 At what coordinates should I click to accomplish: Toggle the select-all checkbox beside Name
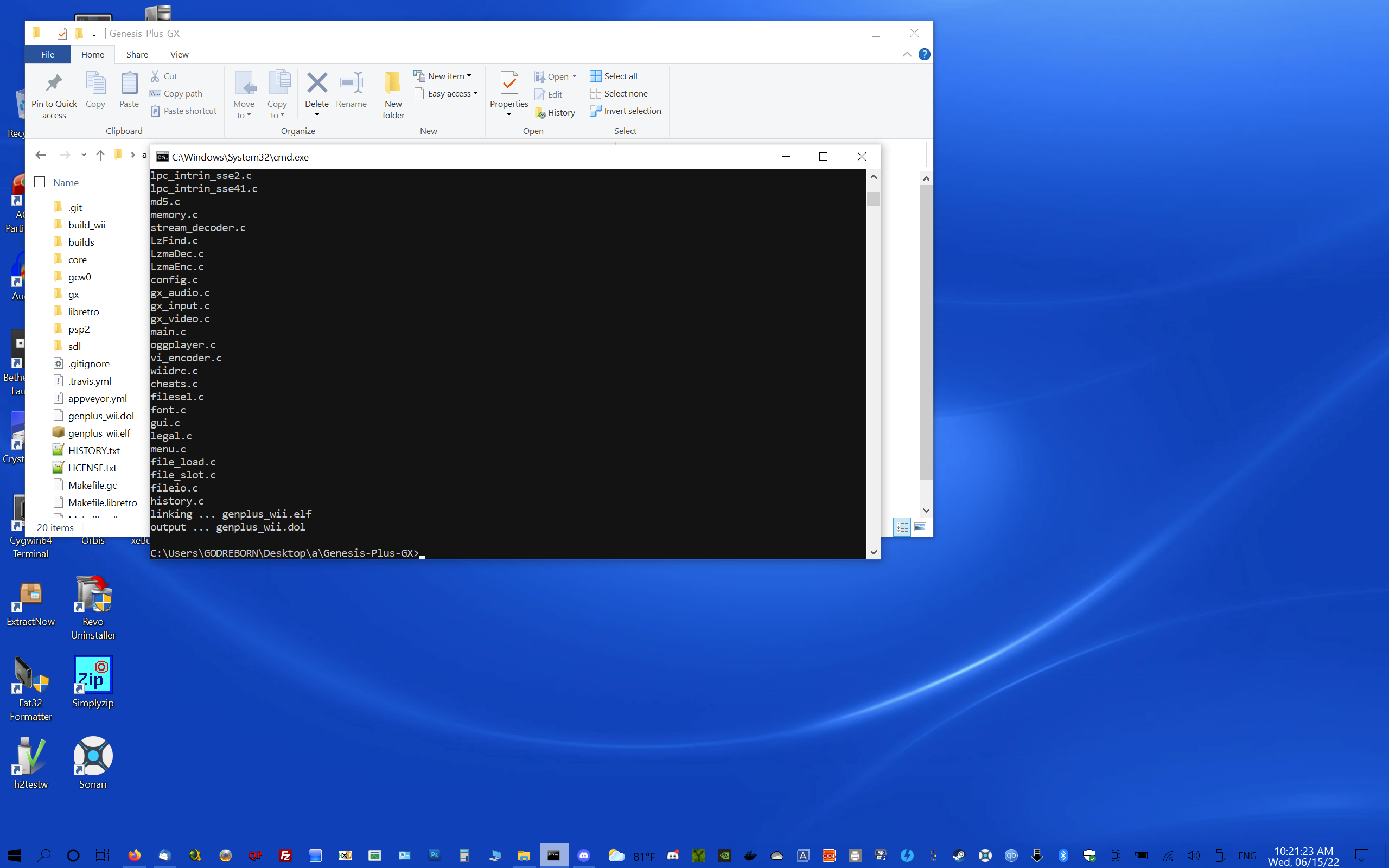click(40, 182)
